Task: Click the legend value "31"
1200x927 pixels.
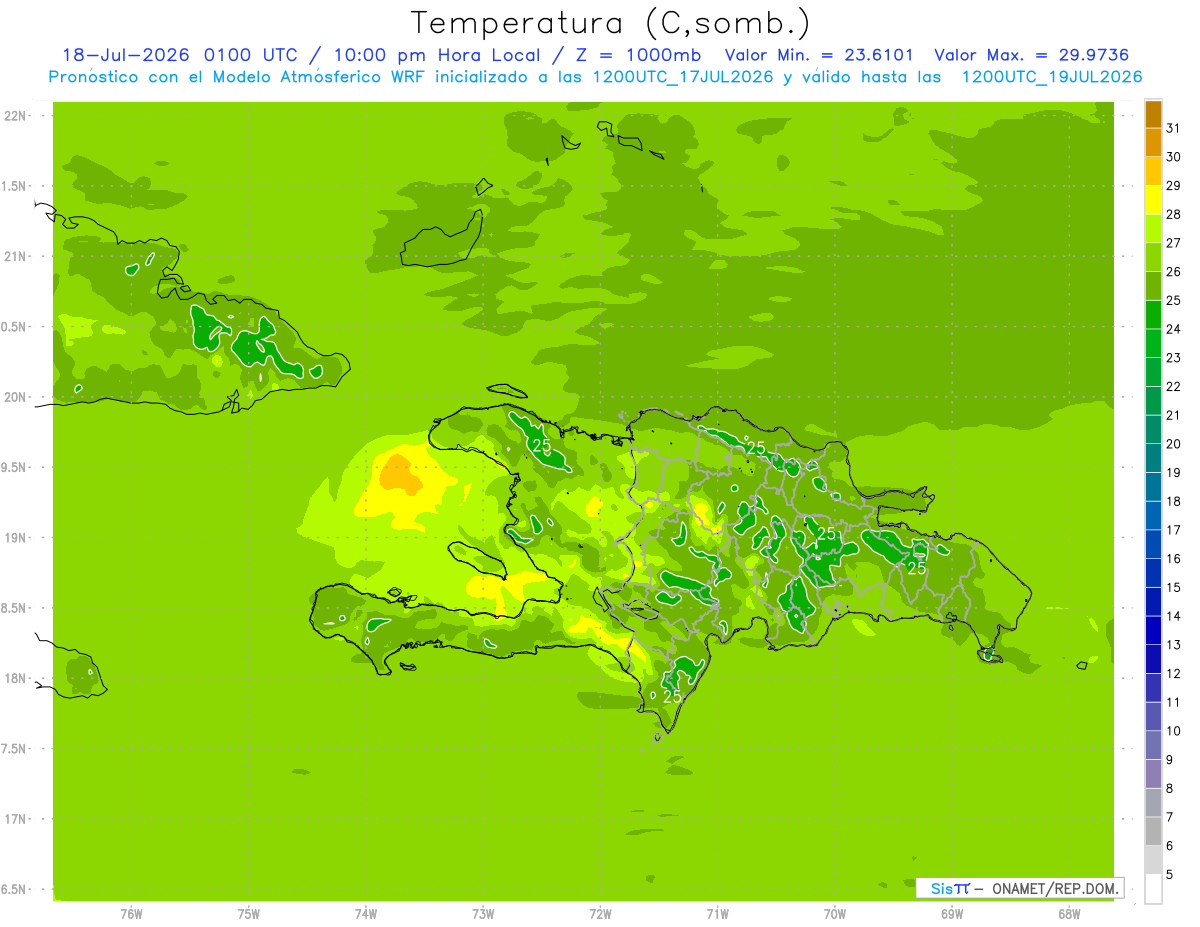Action: 1173,128
